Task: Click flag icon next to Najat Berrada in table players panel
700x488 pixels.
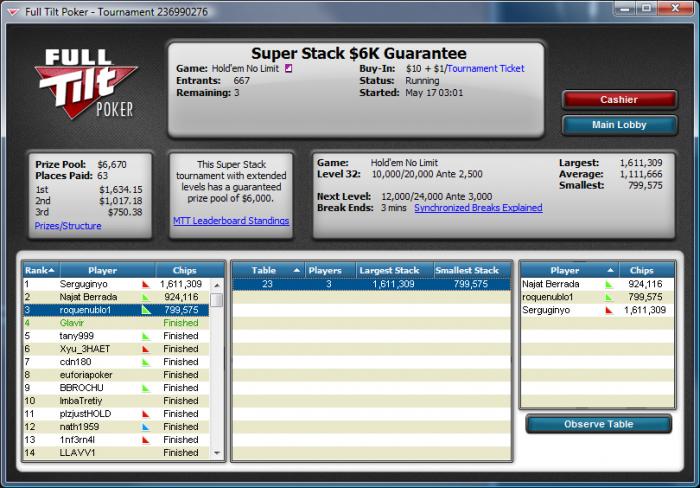Action: pos(609,284)
